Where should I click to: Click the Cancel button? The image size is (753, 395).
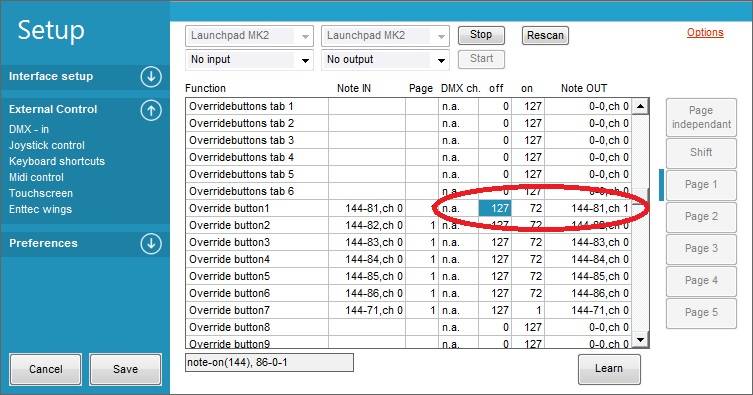pyautogui.click(x=46, y=369)
